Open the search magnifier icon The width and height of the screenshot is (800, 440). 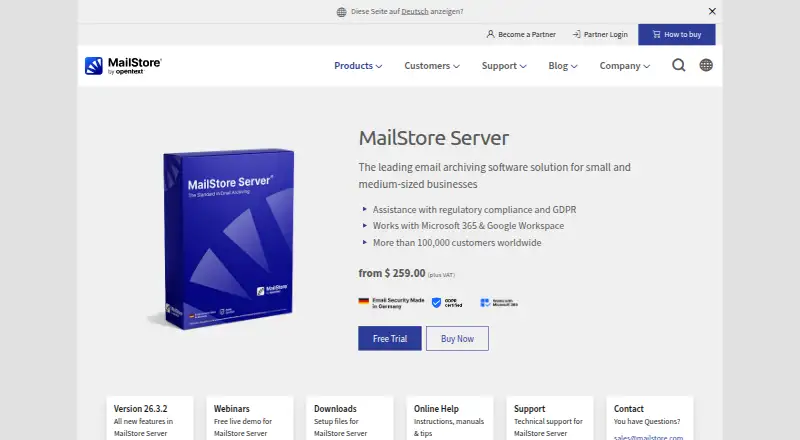pos(679,65)
